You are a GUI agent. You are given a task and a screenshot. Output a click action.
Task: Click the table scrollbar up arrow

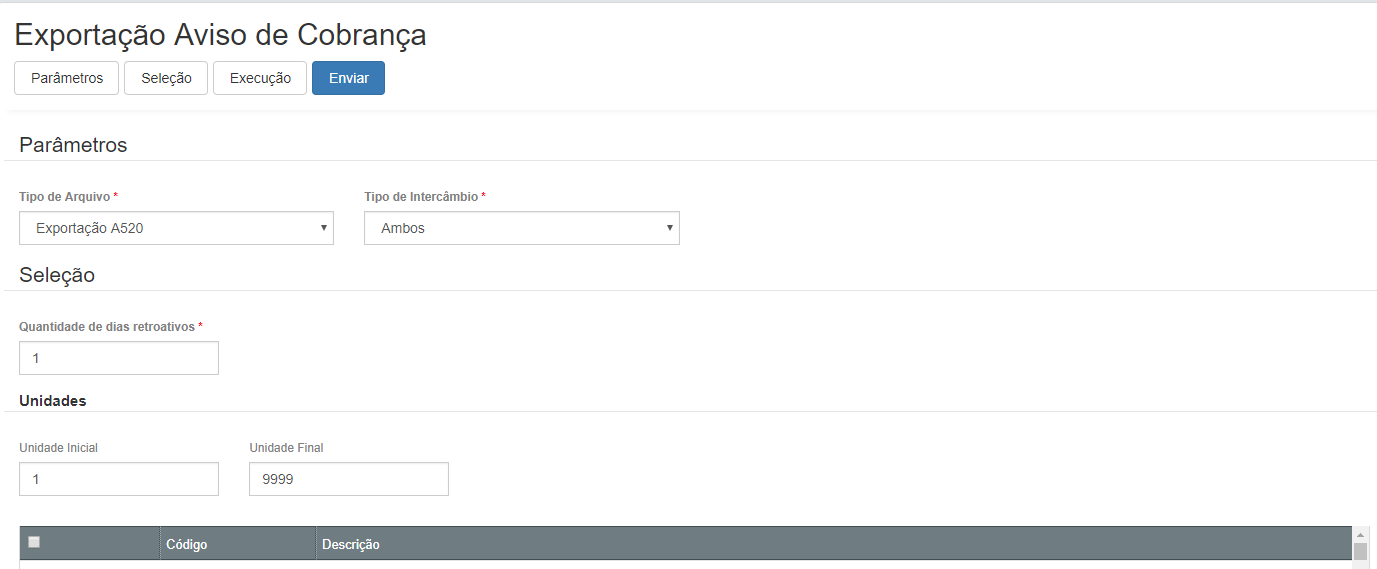1360,535
